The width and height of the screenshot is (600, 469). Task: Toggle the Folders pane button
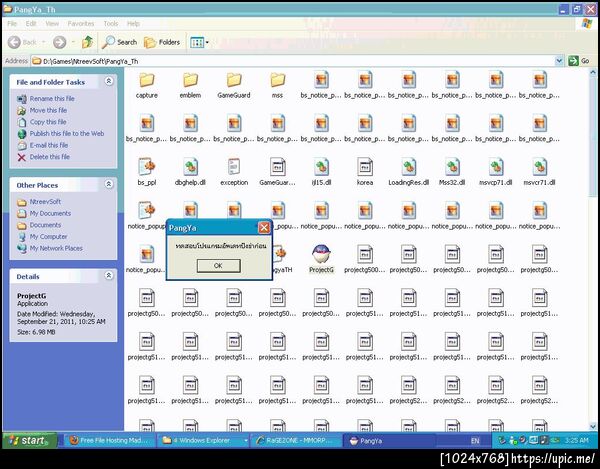[x=162, y=42]
